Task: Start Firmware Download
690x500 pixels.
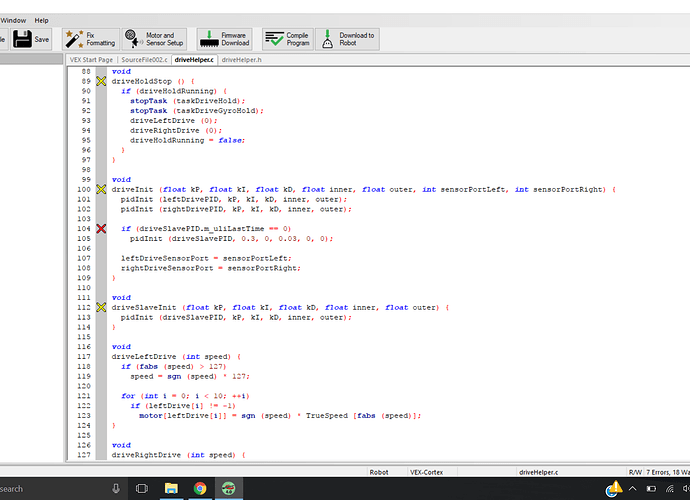Action: click(x=225, y=39)
